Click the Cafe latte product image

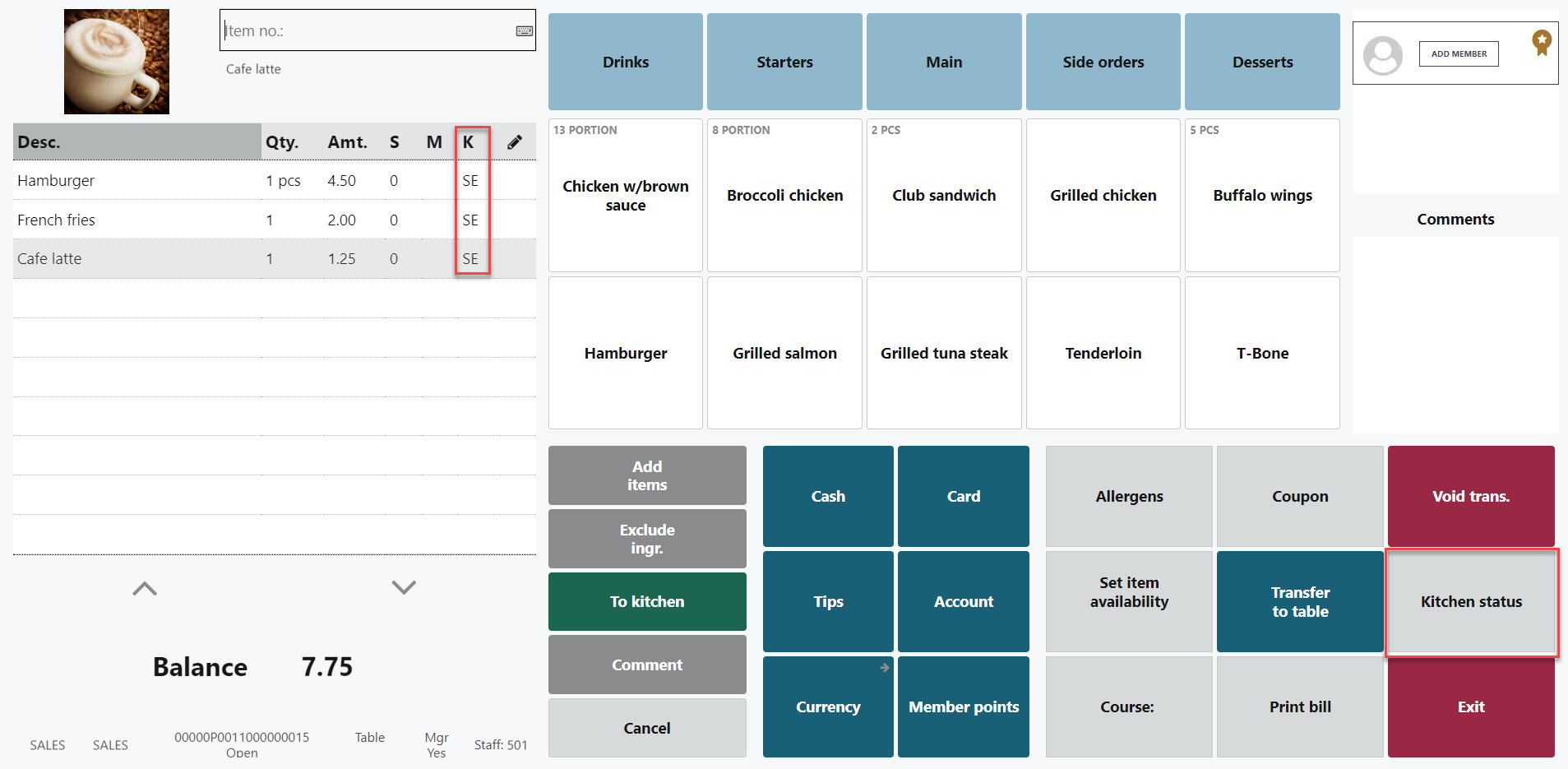(117, 62)
